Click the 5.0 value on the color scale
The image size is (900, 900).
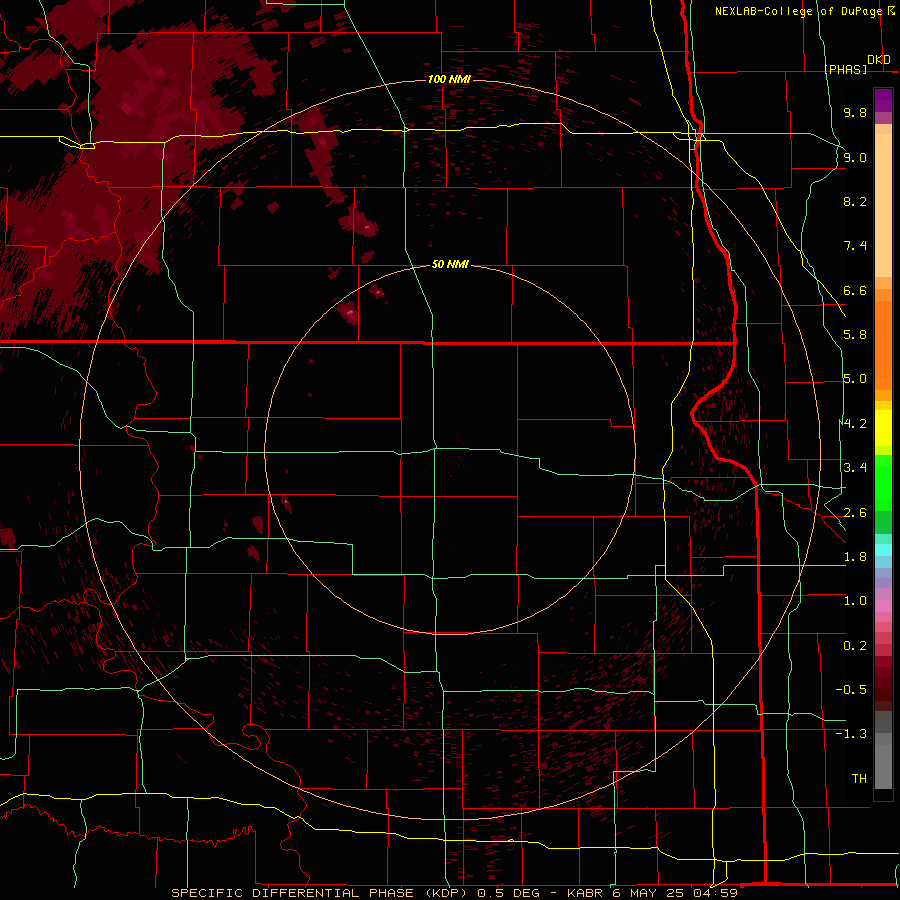[x=855, y=379]
